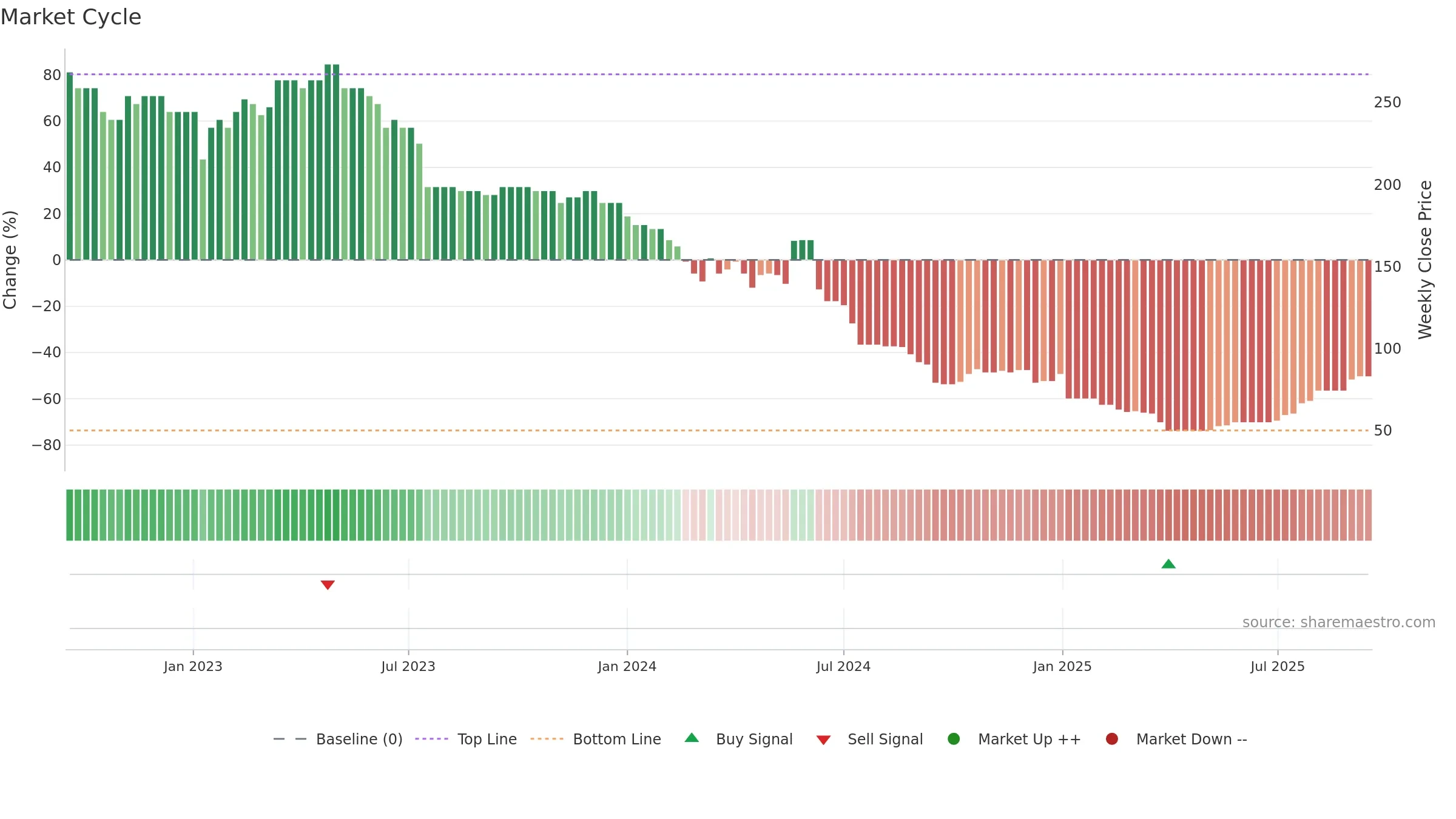Click the green Buy Signal triangle marker on the chart
This screenshot has height=819, width=1456.
tap(1168, 564)
